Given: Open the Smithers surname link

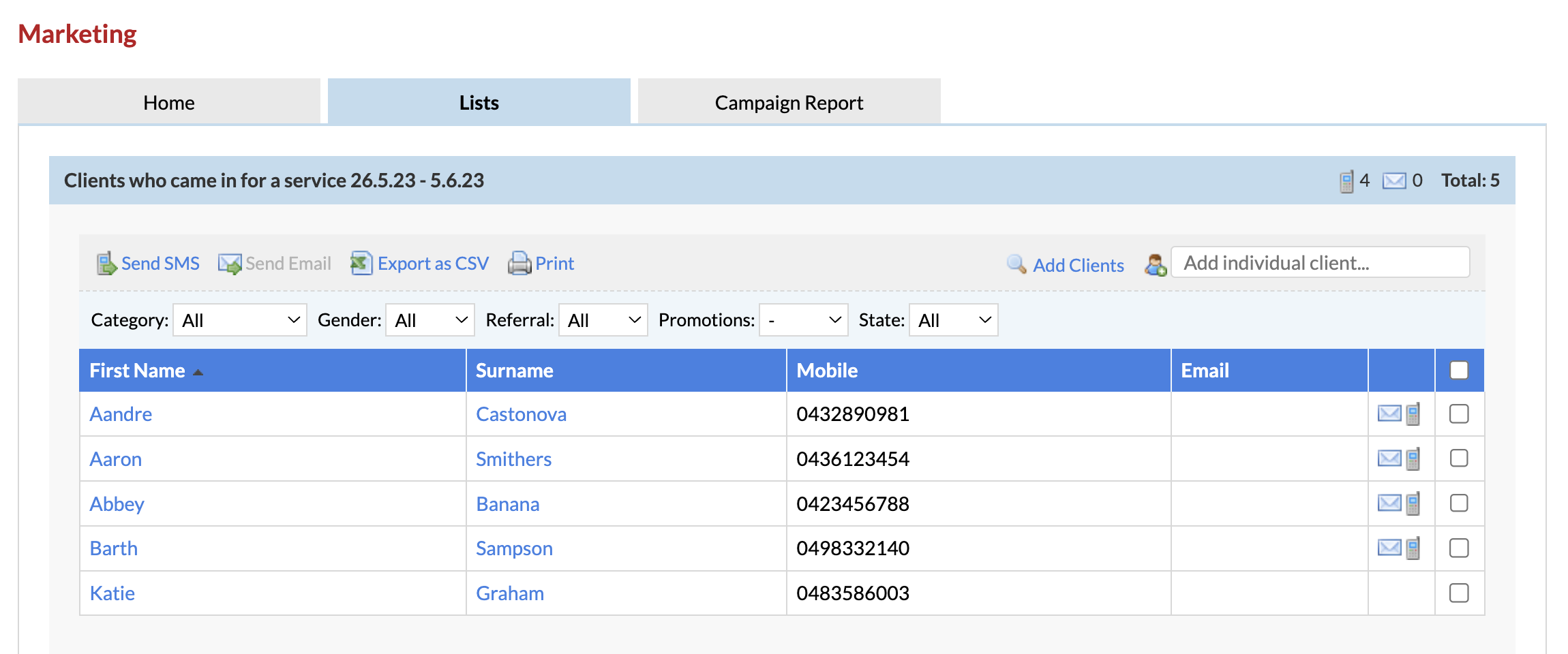Looking at the screenshot, I should tap(514, 459).
